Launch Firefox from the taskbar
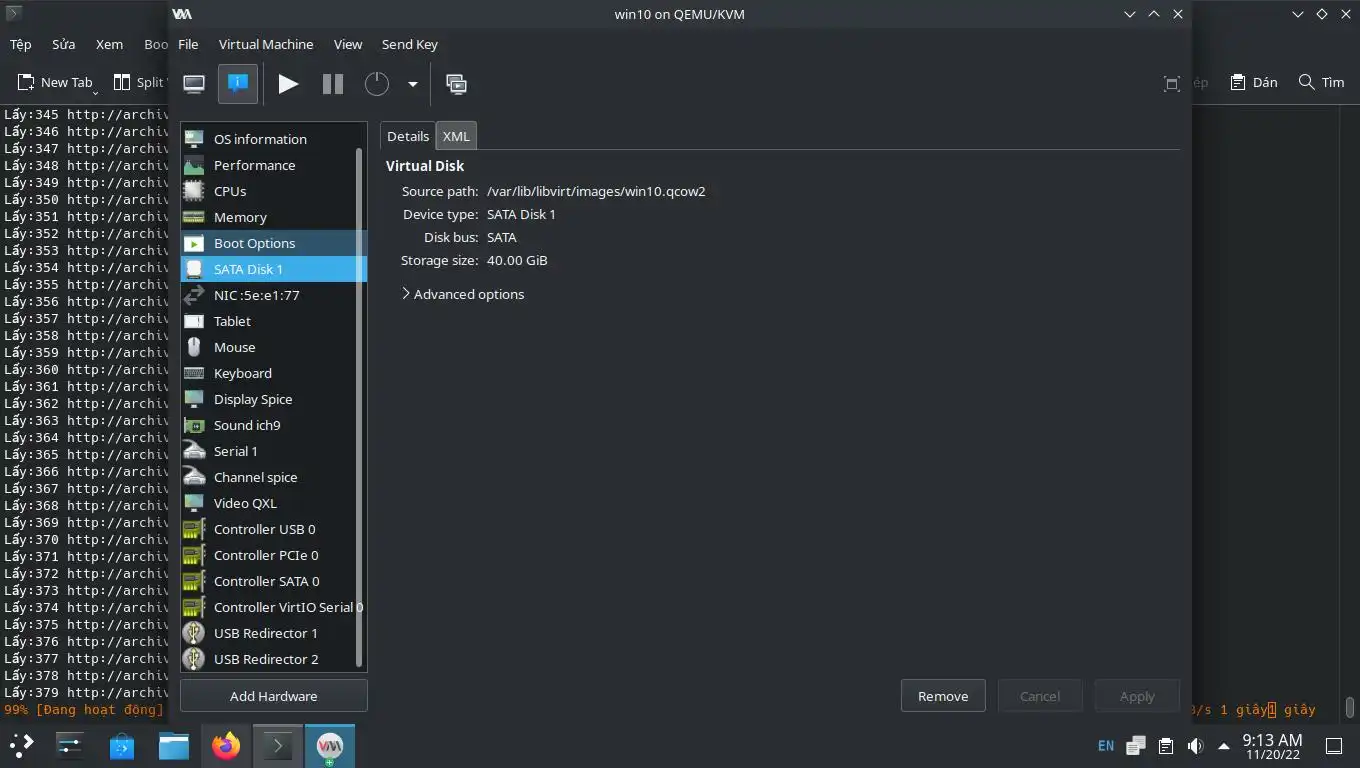 pyautogui.click(x=226, y=745)
